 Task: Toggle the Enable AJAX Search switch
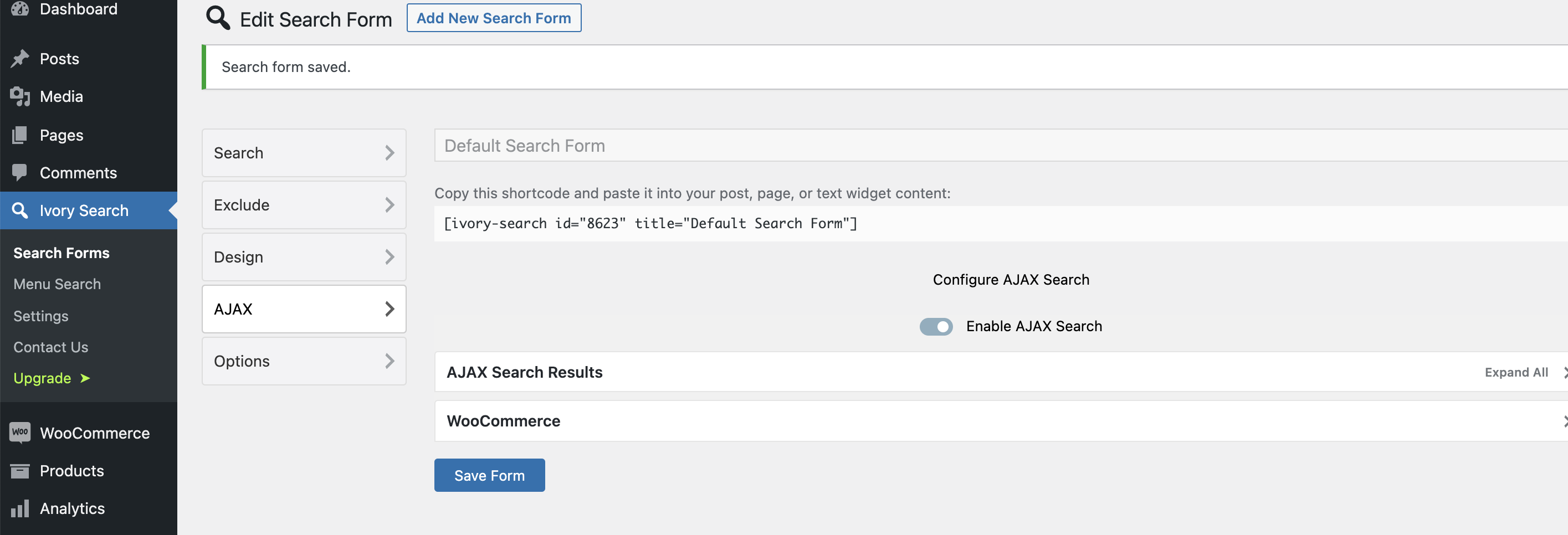[936, 326]
